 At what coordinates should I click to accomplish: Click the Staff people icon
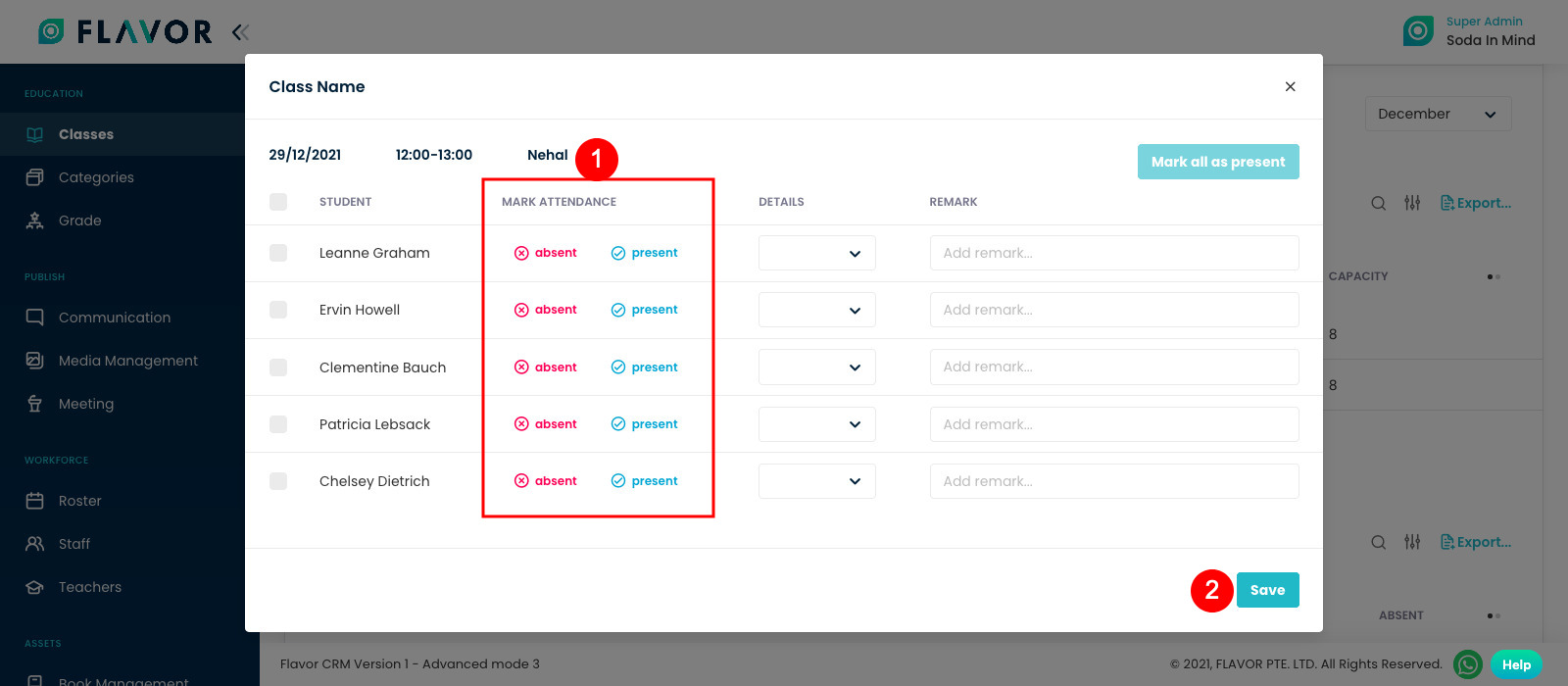(35, 544)
